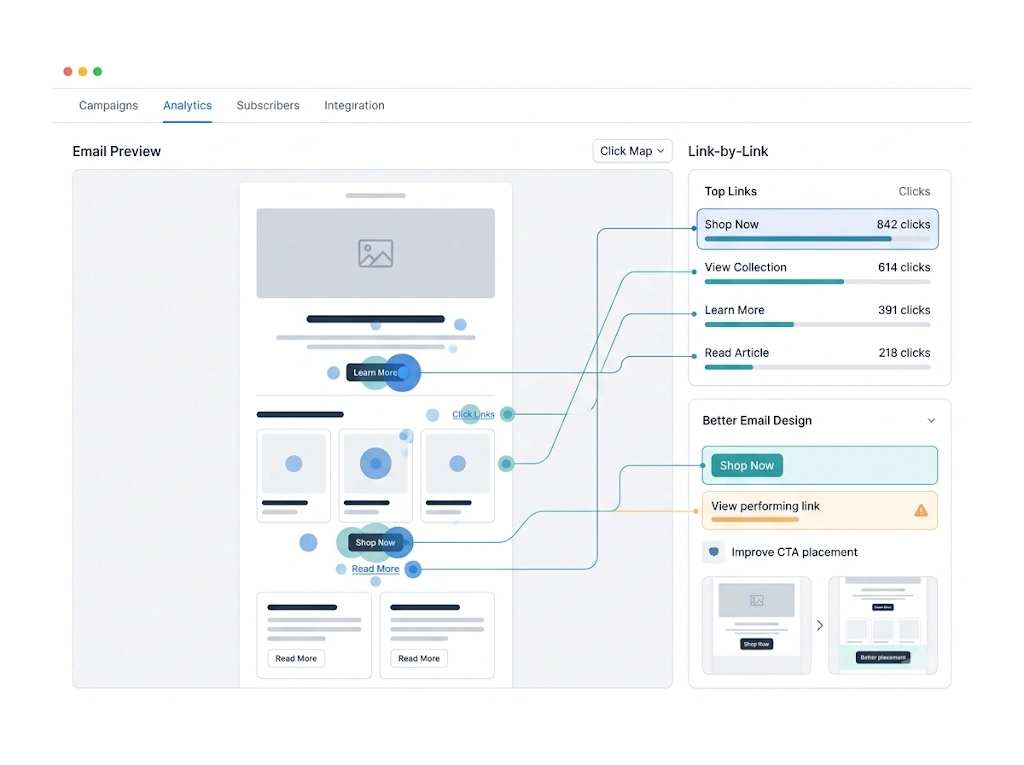Click Read More button in right article card

[x=419, y=659]
